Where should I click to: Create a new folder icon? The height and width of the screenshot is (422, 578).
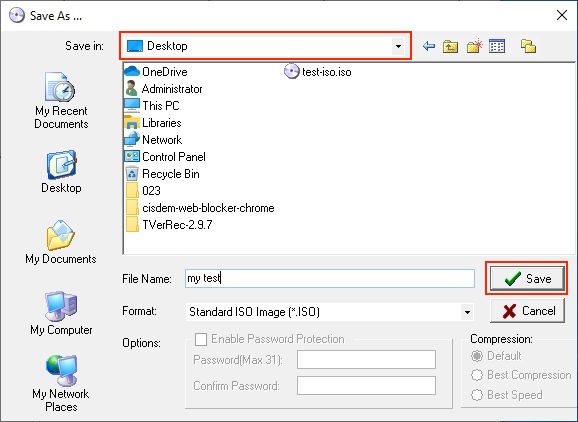[x=474, y=46]
